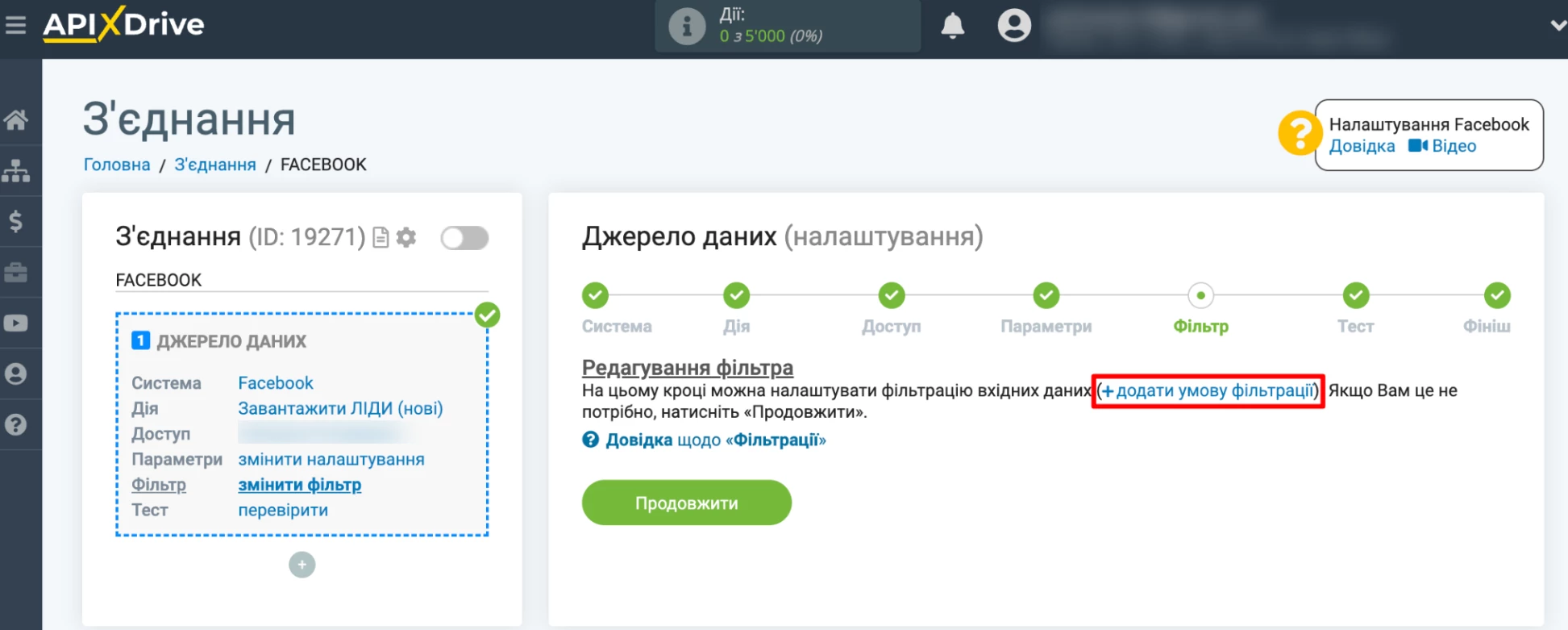Click змінити фільтр link
The height and width of the screenshot is (630, 1568).
coord(299,485)
